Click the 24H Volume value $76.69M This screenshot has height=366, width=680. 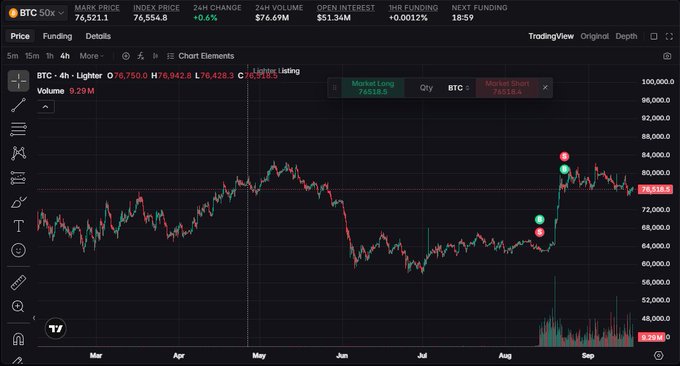[272, 18]
